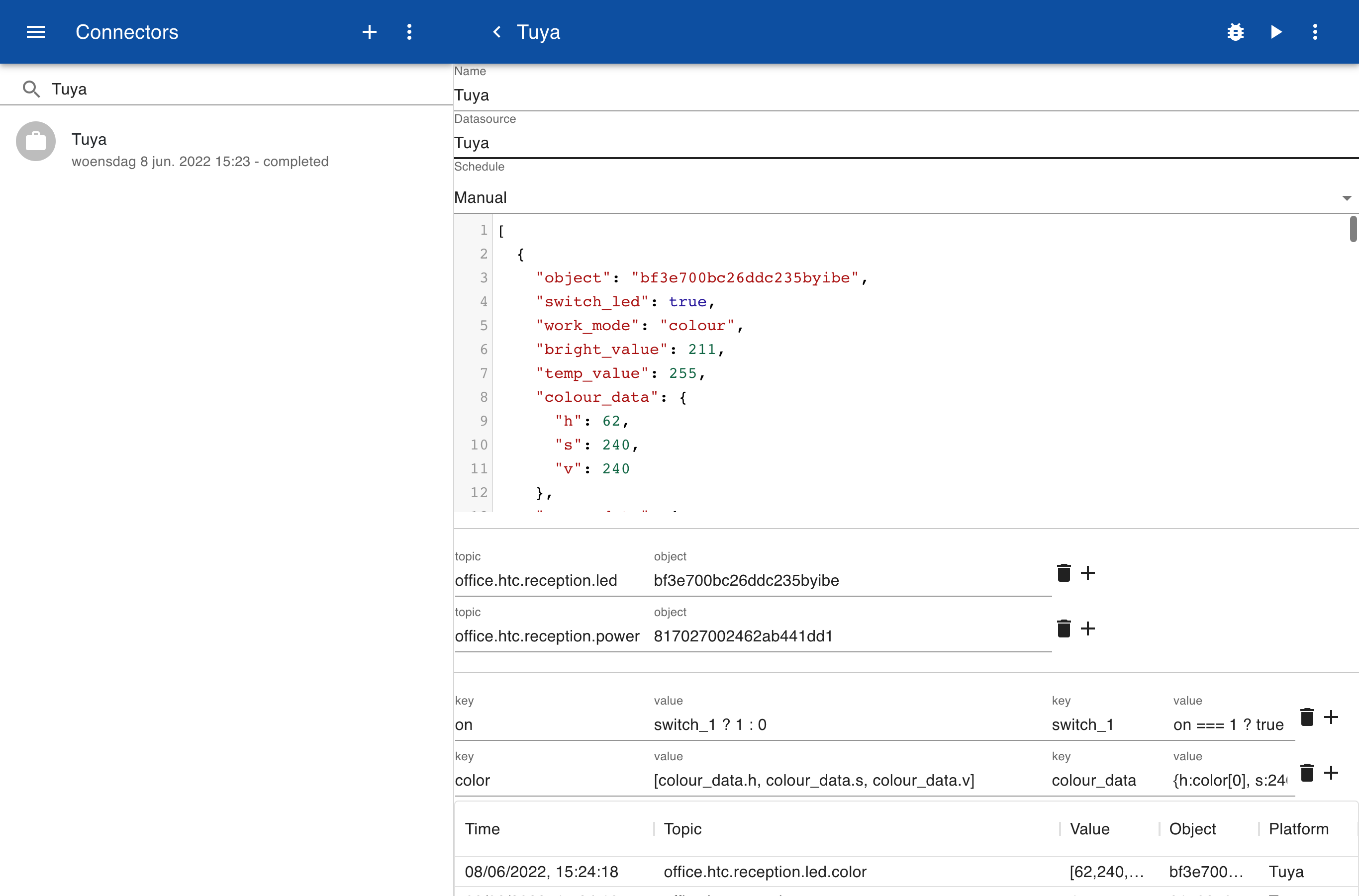Image resolution: width=1359 pixels, height=896 pixels.
Task: Edit topic field office.htc.reception.led
Action: (554, 581)
